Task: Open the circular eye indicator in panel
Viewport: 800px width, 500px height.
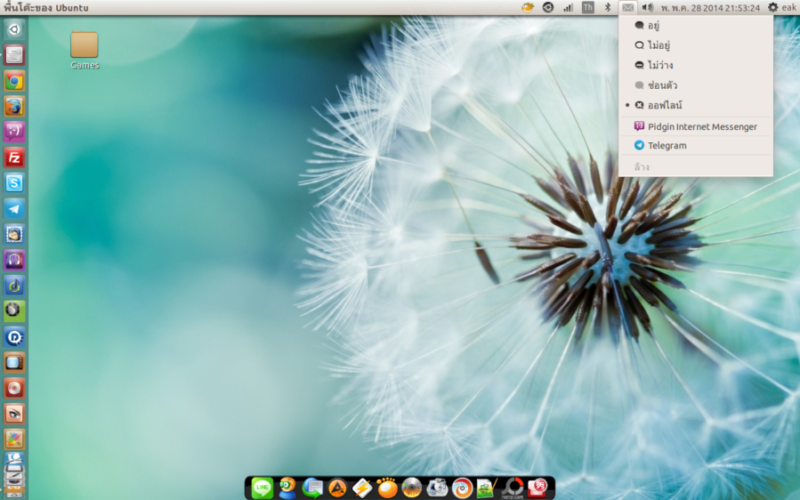Action: point(548,7)
